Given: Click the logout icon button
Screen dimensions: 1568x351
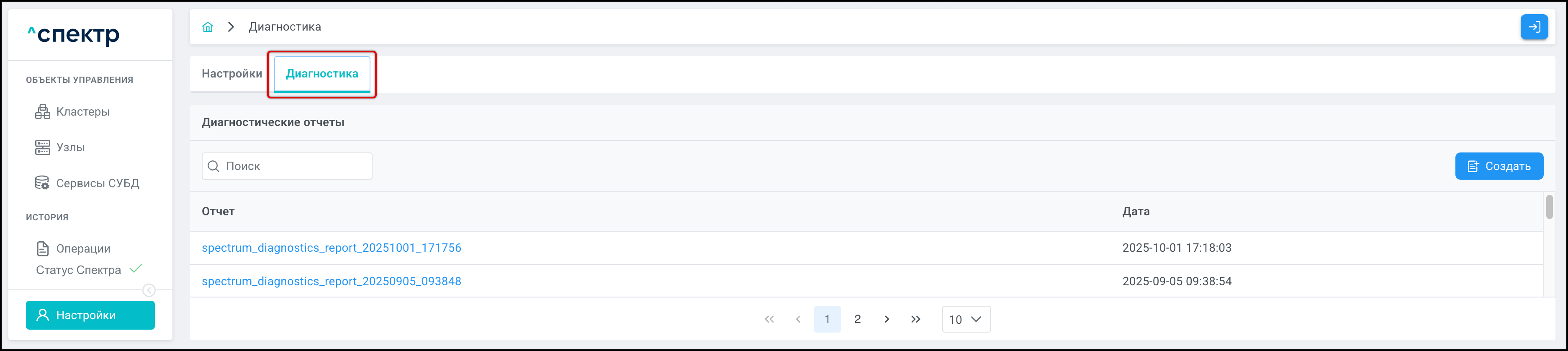Looking at the screenshot, I should pos(1533,27).
